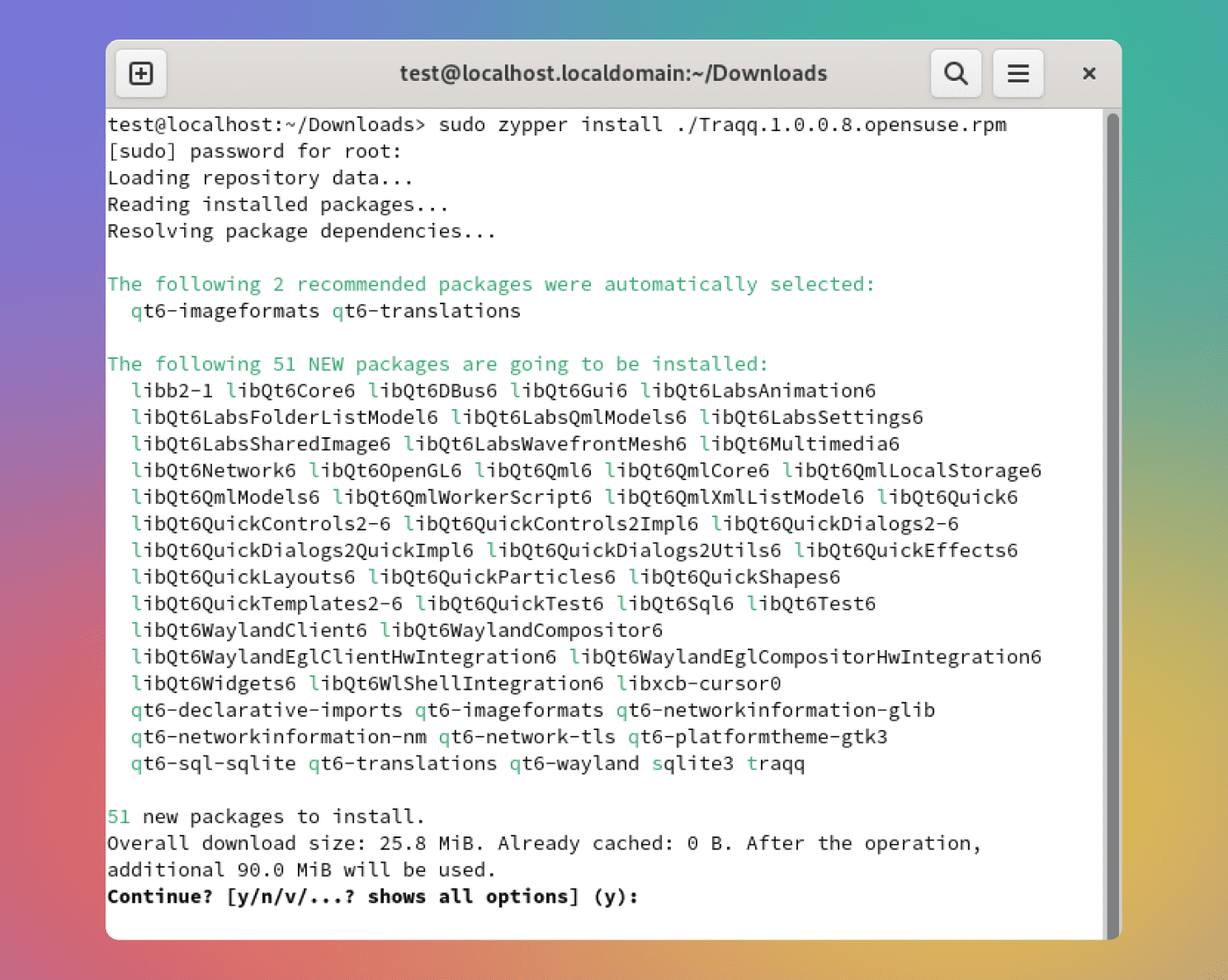Click the package name qt6-platformtheme-gtk3
This screenshot has width=1228, height=980.
coord(758,737)
